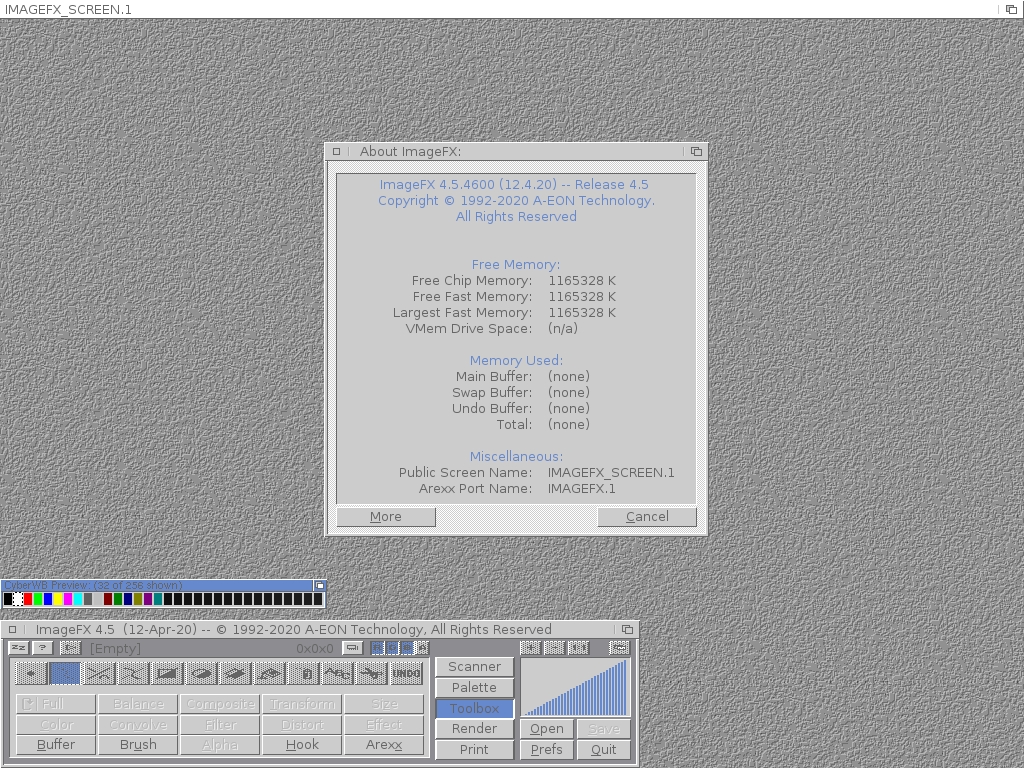Click the Open image button
Image resolution: width=1024 pixels, height=768 pixels.
546,728
